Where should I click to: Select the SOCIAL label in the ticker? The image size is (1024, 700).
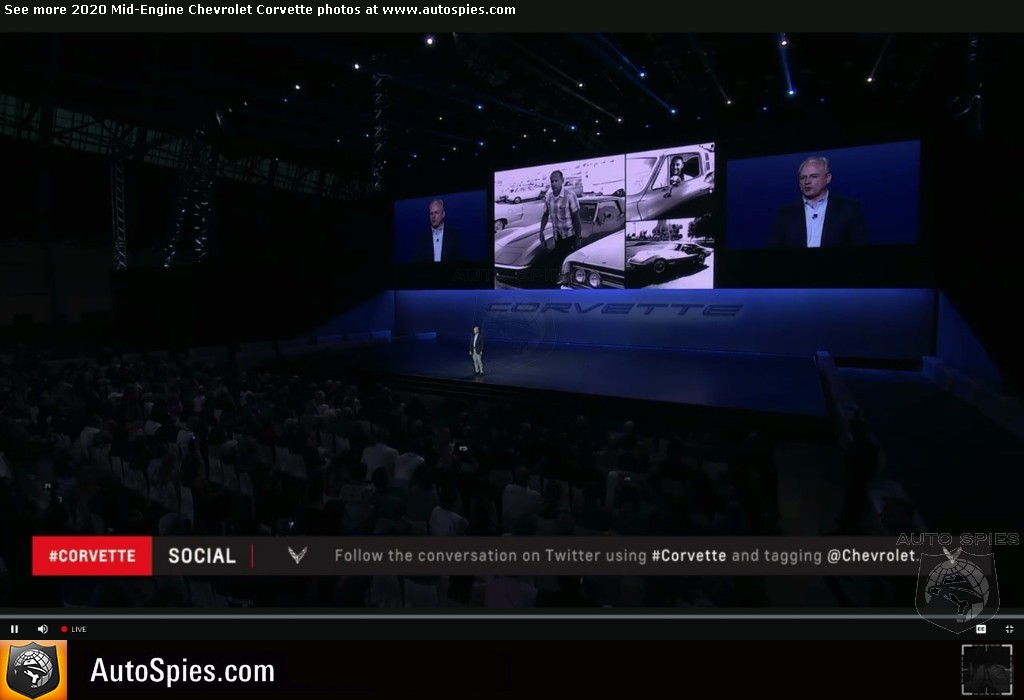201,556
